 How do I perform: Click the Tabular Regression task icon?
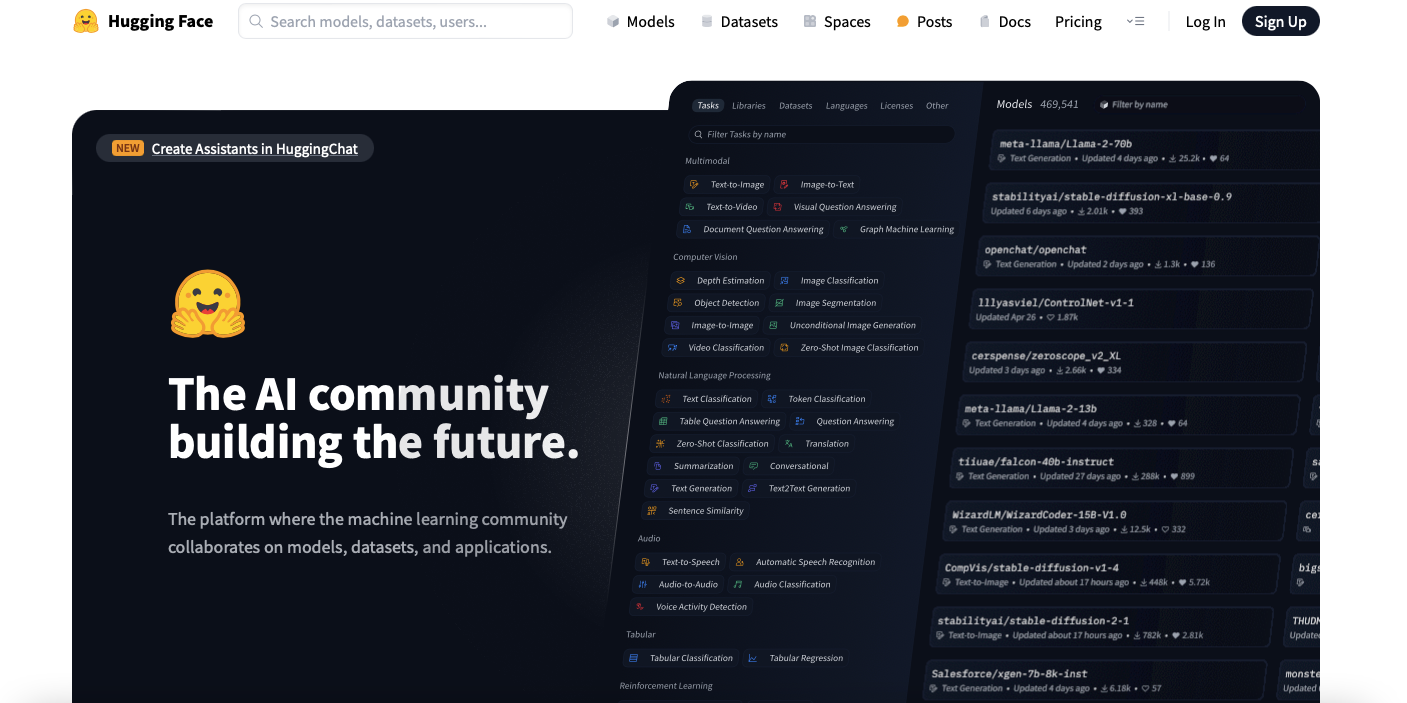point(753,658)
